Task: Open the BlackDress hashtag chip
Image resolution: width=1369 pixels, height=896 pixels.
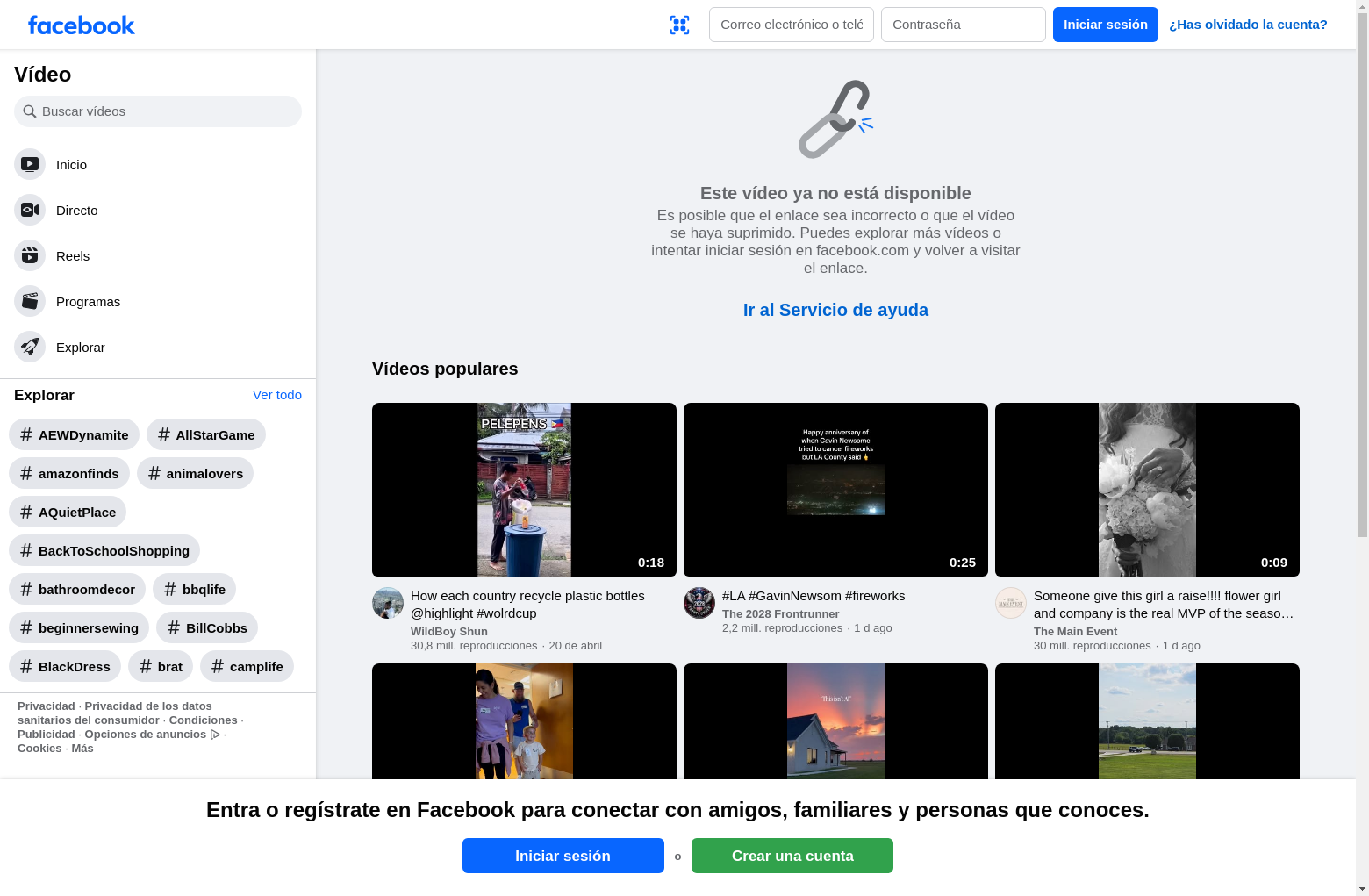Action: [65, 666]
